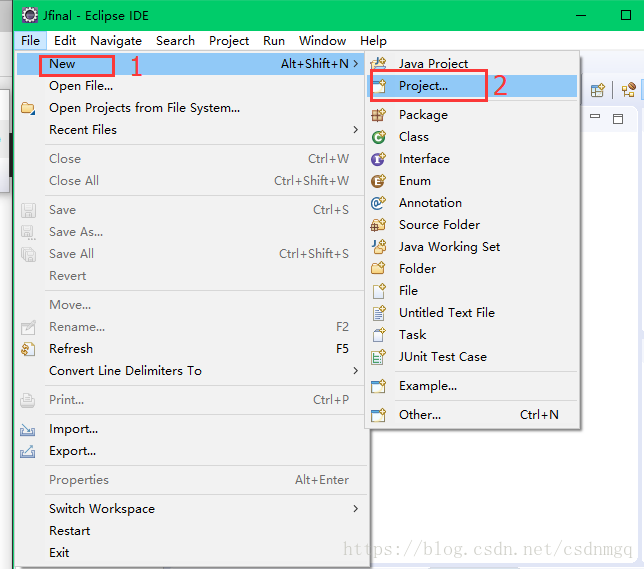Click the green Class icon

click(378, 137)
